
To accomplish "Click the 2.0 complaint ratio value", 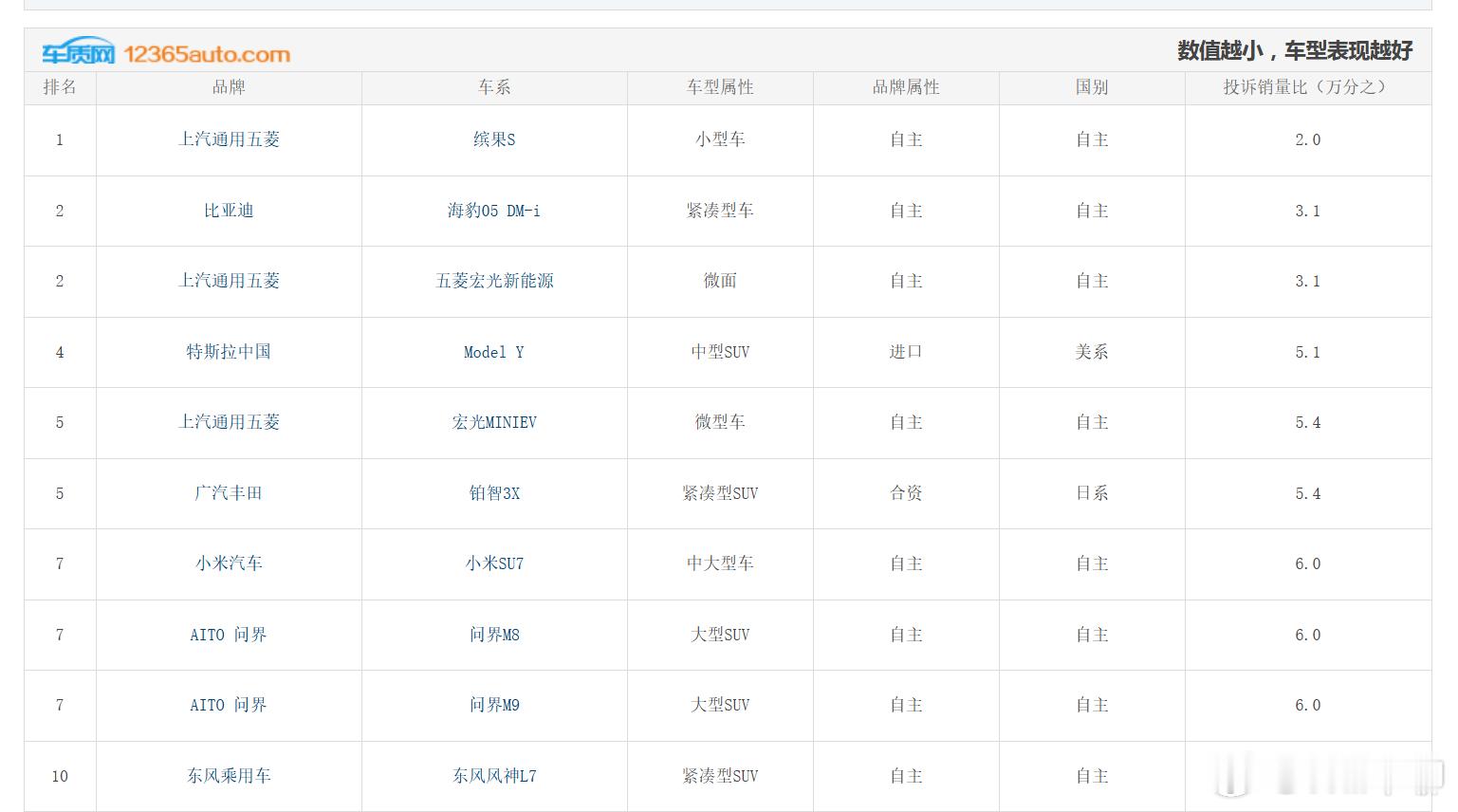I will click(x=1308, y=139).
